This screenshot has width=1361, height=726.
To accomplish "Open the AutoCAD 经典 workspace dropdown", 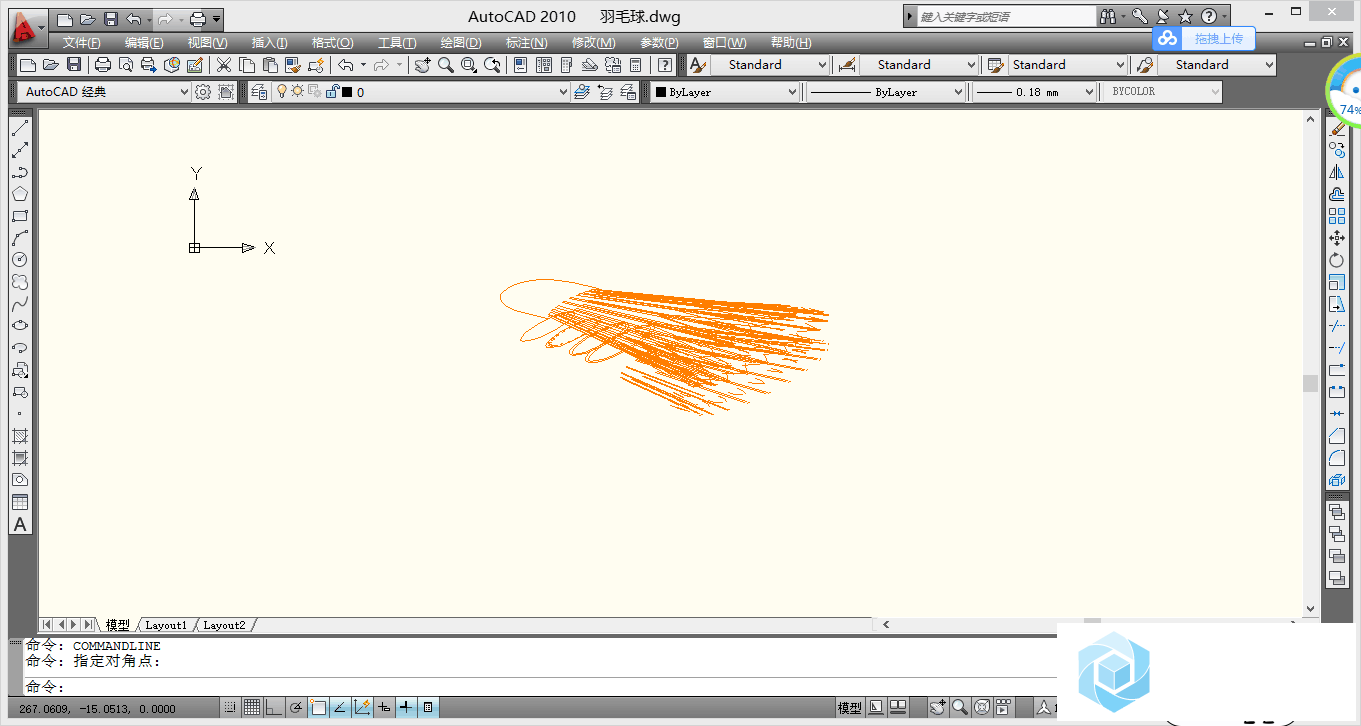I will pos(104,92).
